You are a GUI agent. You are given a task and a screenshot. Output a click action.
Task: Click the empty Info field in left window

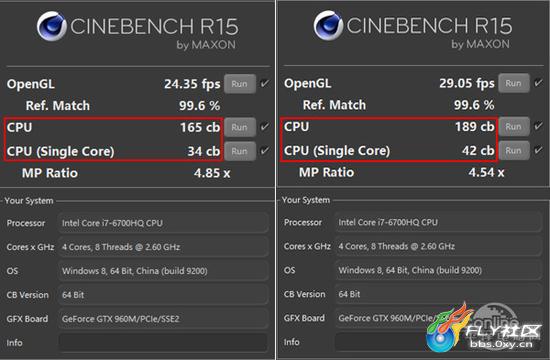coord(163,343)
